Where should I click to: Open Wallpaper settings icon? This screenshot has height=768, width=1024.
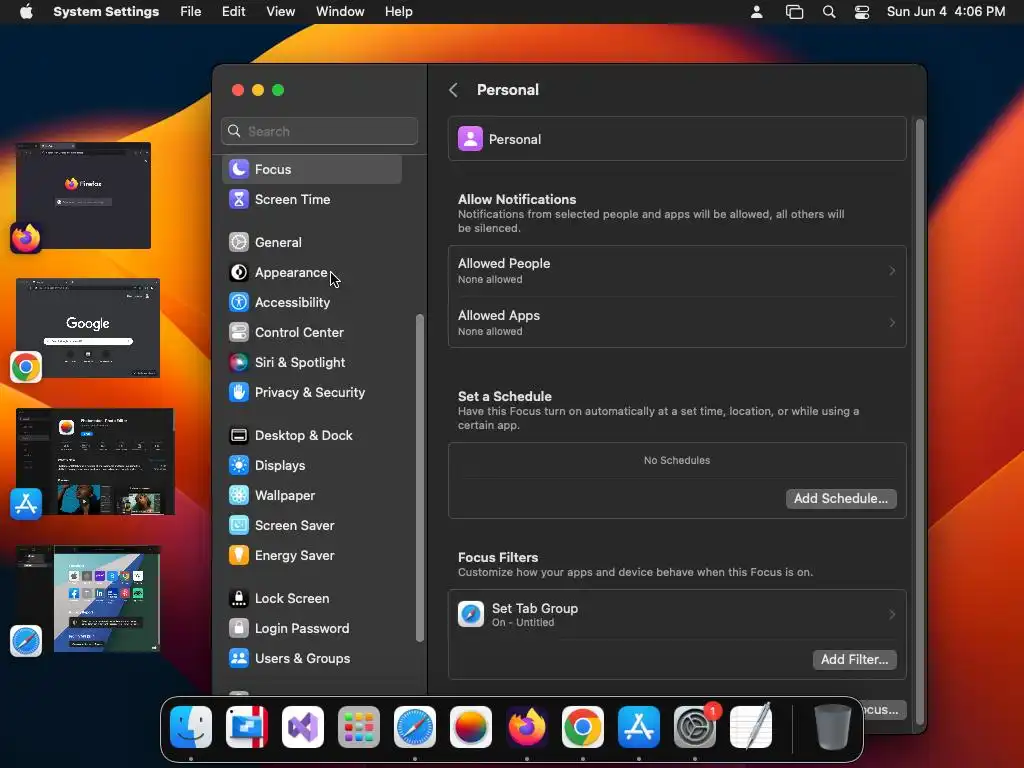click(x=239, y=496)
